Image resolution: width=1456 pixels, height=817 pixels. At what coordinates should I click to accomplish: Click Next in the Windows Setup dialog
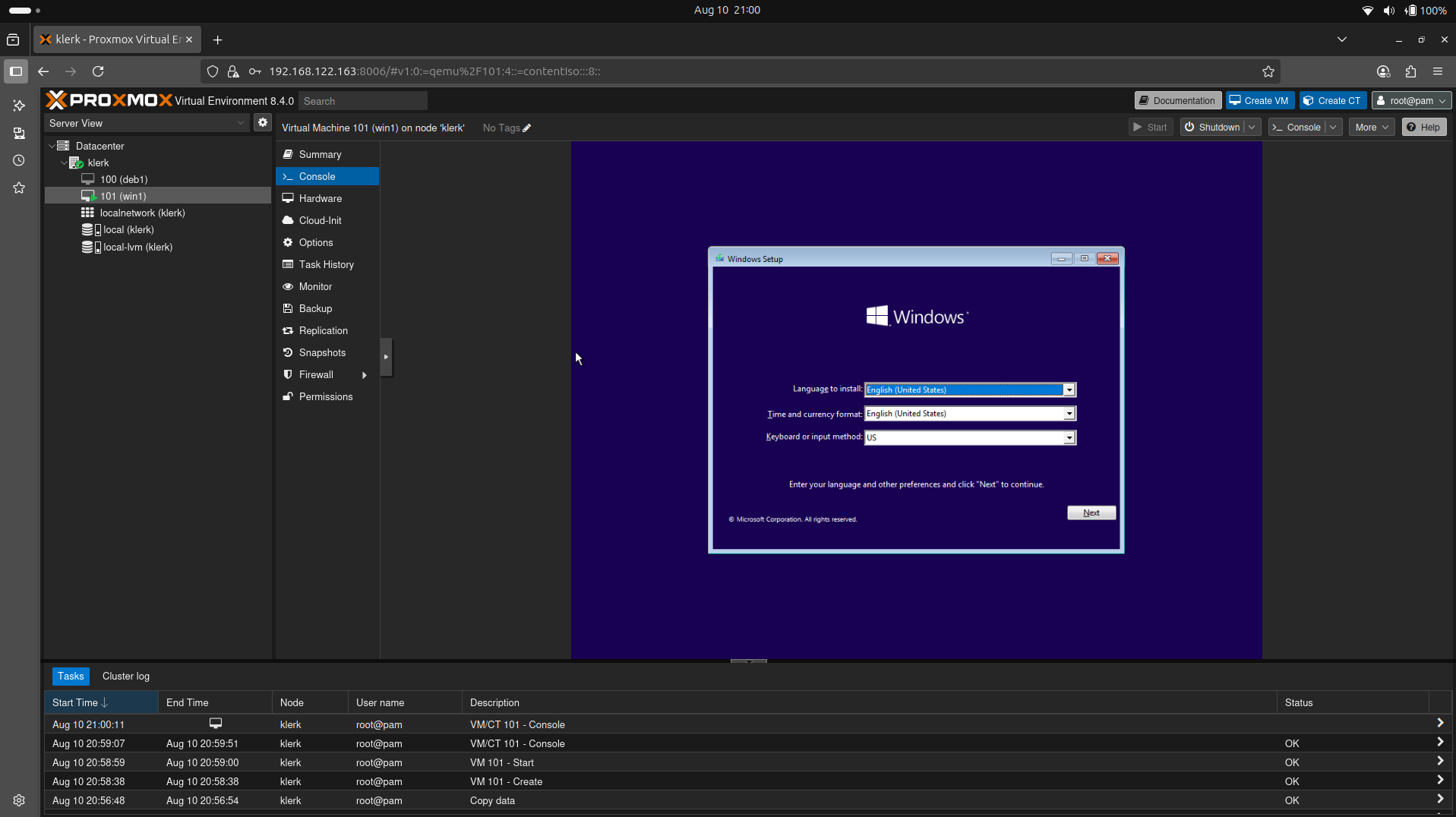(1091, 513)
